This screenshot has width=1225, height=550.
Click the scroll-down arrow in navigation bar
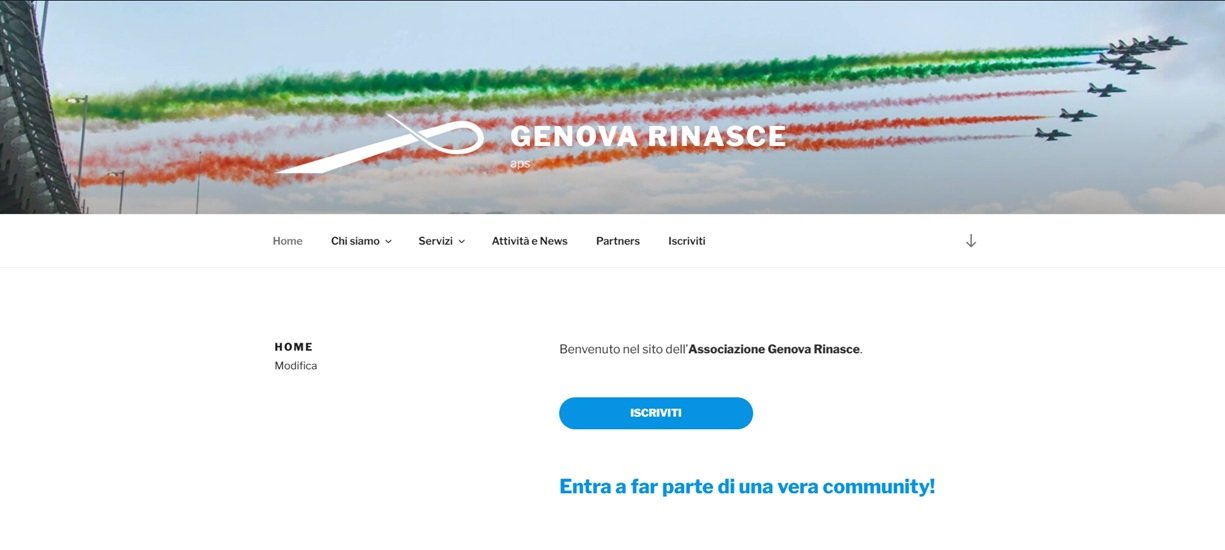(x=970, y=241)
